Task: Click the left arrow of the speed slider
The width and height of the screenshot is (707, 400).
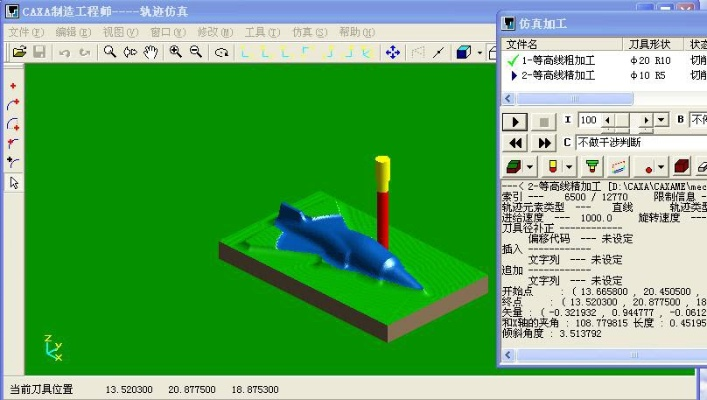Action: tap(608, 120)
